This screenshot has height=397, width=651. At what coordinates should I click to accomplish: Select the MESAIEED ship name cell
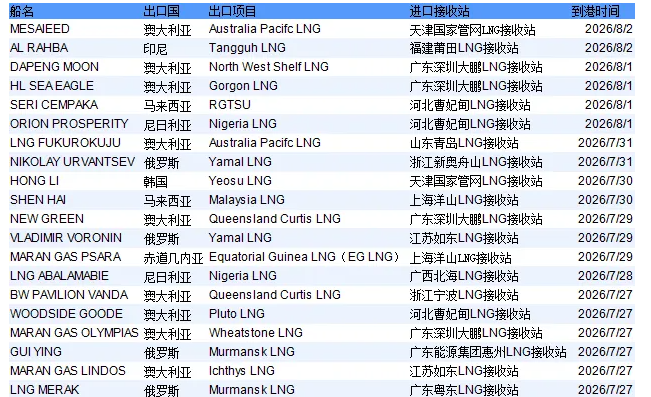click(40, 29)
